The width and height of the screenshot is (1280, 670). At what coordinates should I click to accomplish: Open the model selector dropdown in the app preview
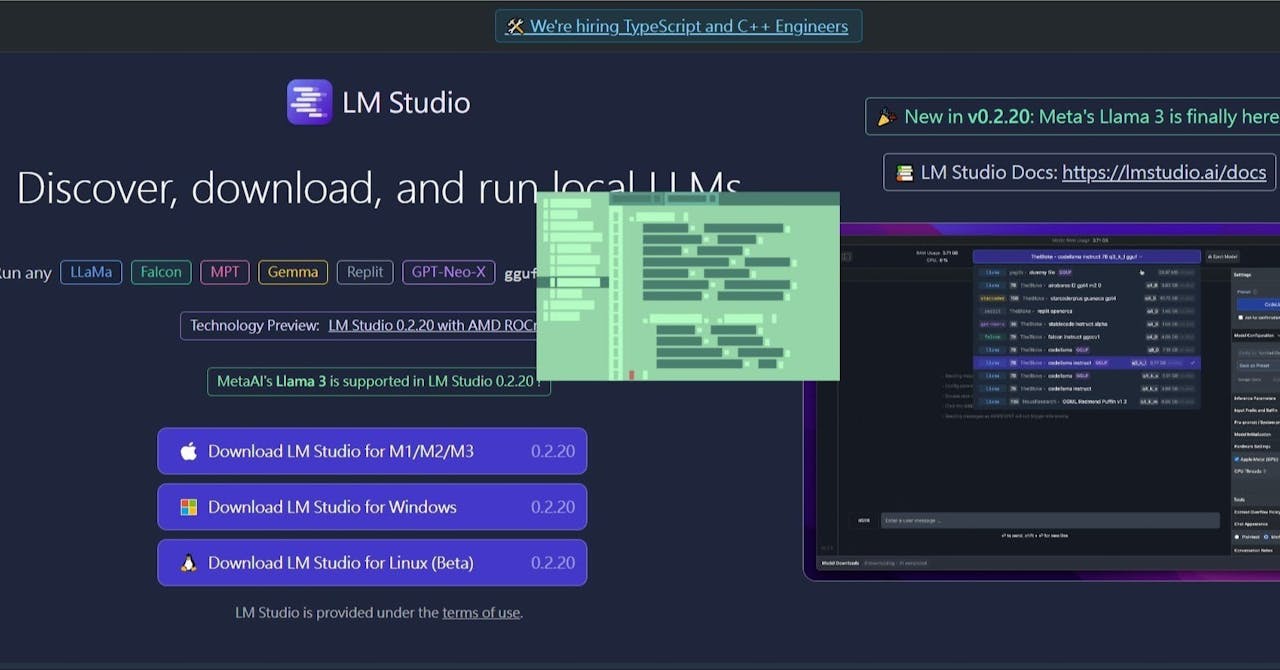click(x=1087, y=256)
